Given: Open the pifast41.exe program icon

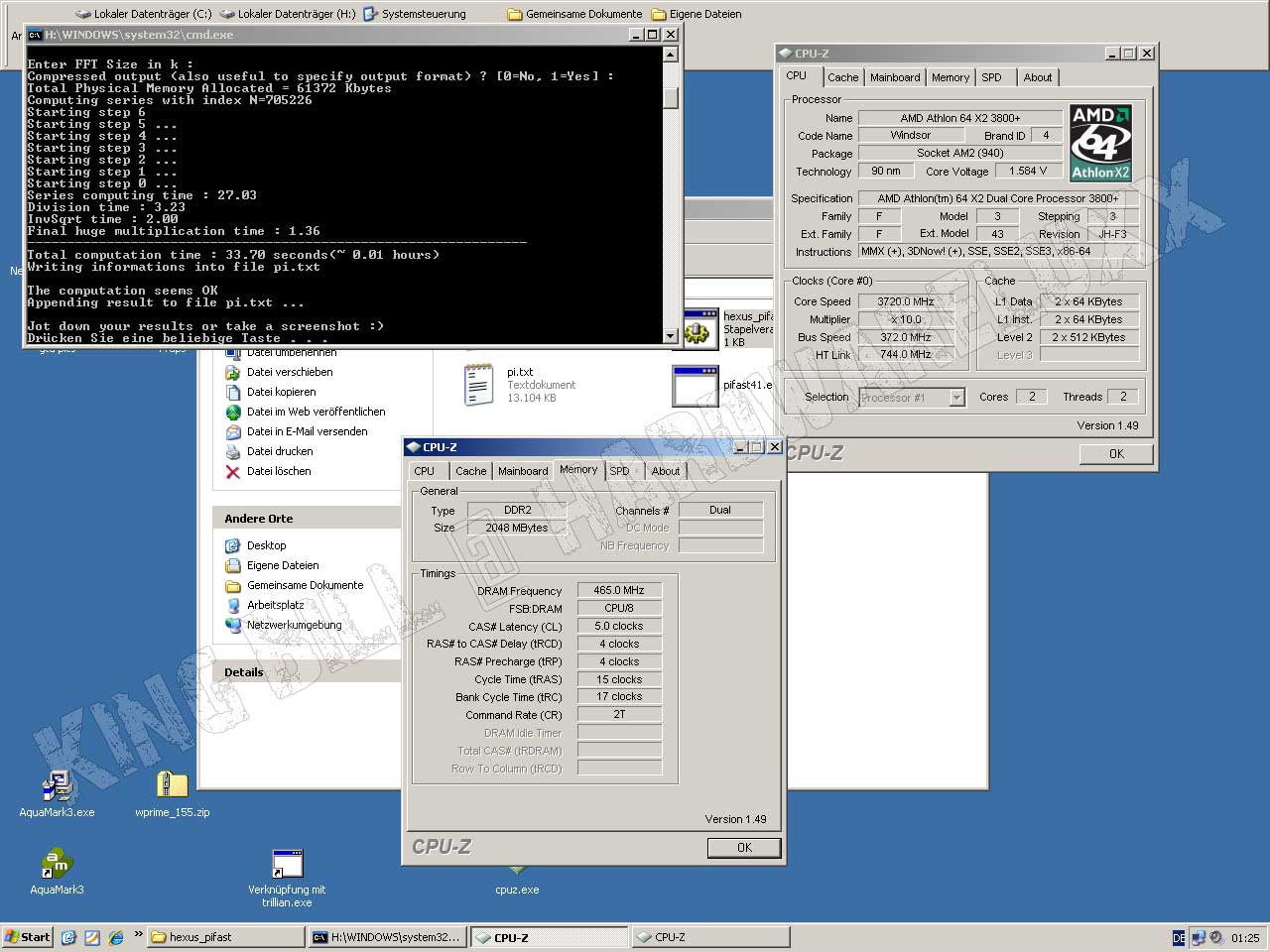Looking at the screenshot, I should tap(695, 386).
